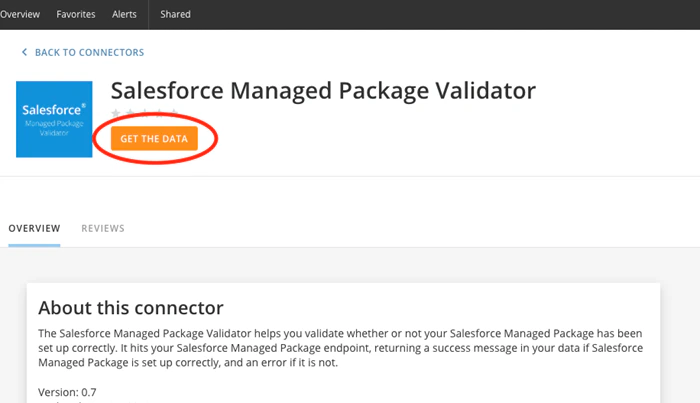The height and width of the screenshot is (403, 700).
Task: Open Alerts in the top navigation bar
Action: pos(124,14)
